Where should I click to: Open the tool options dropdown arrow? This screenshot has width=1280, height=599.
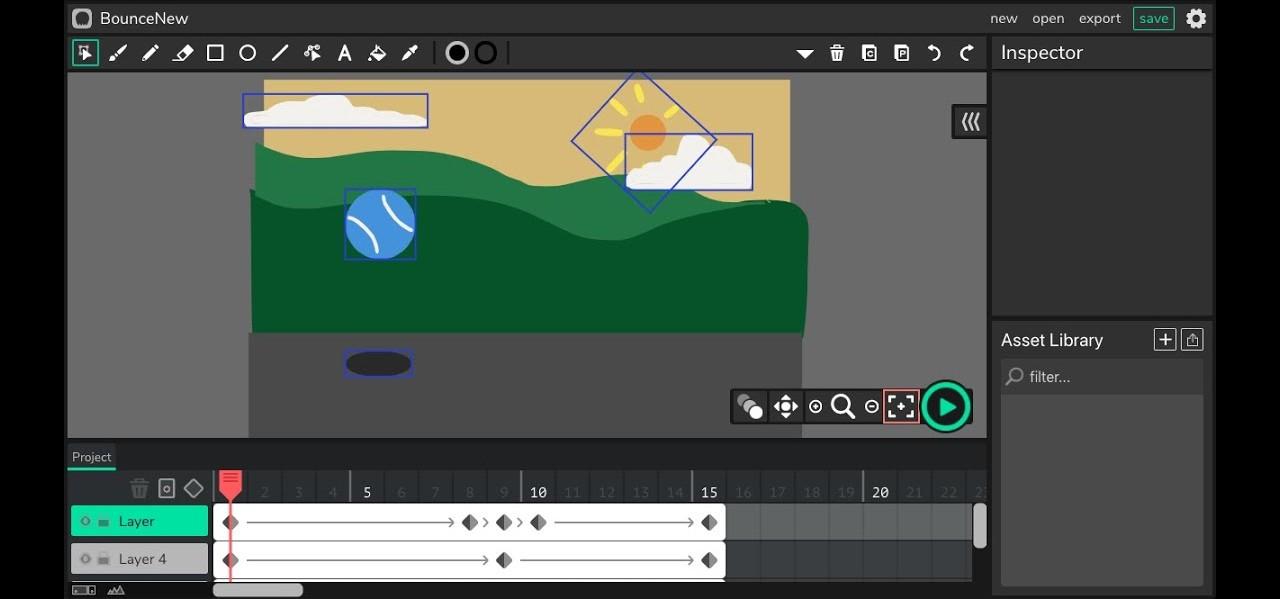[x=804, y=54]
